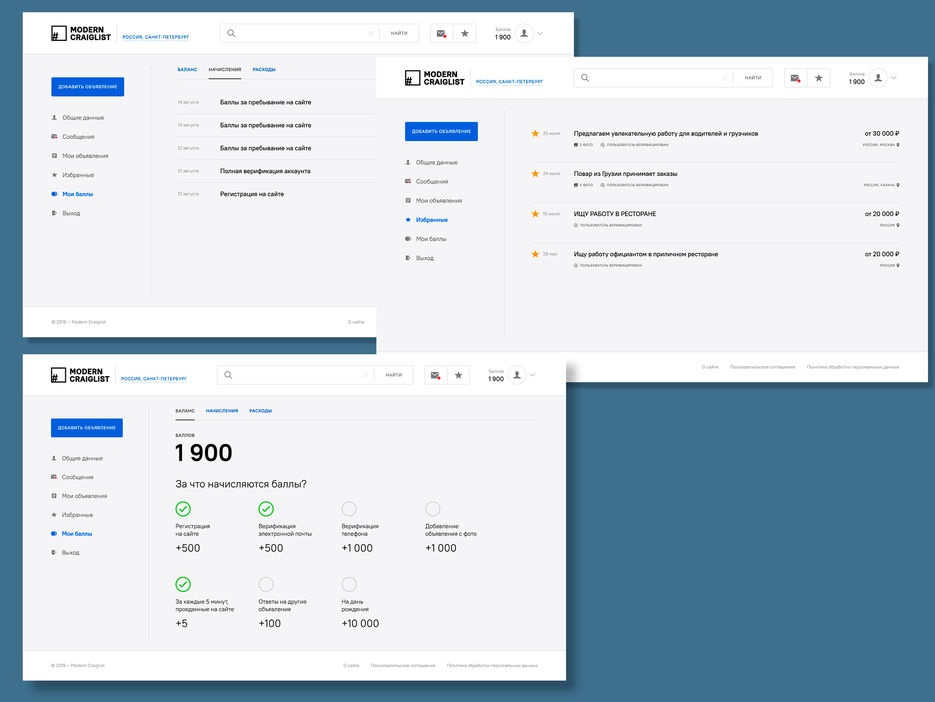Click search magnifier icon in the Баланс window
The height and width of the screenshot is (702, 935).
[228, 375]
